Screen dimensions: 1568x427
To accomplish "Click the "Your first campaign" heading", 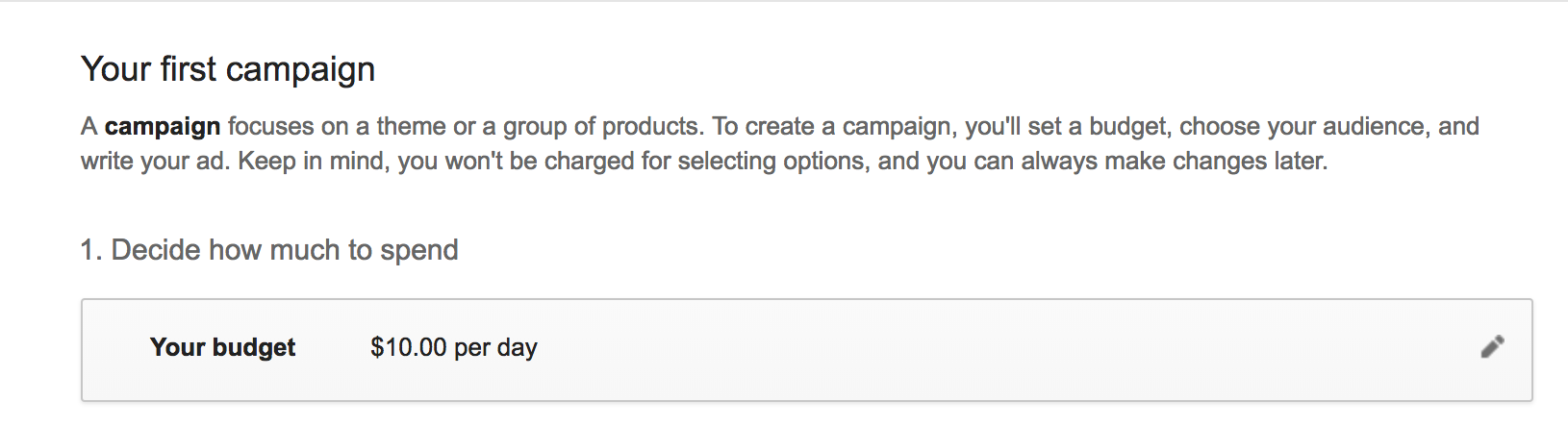I will coord(228,69).
